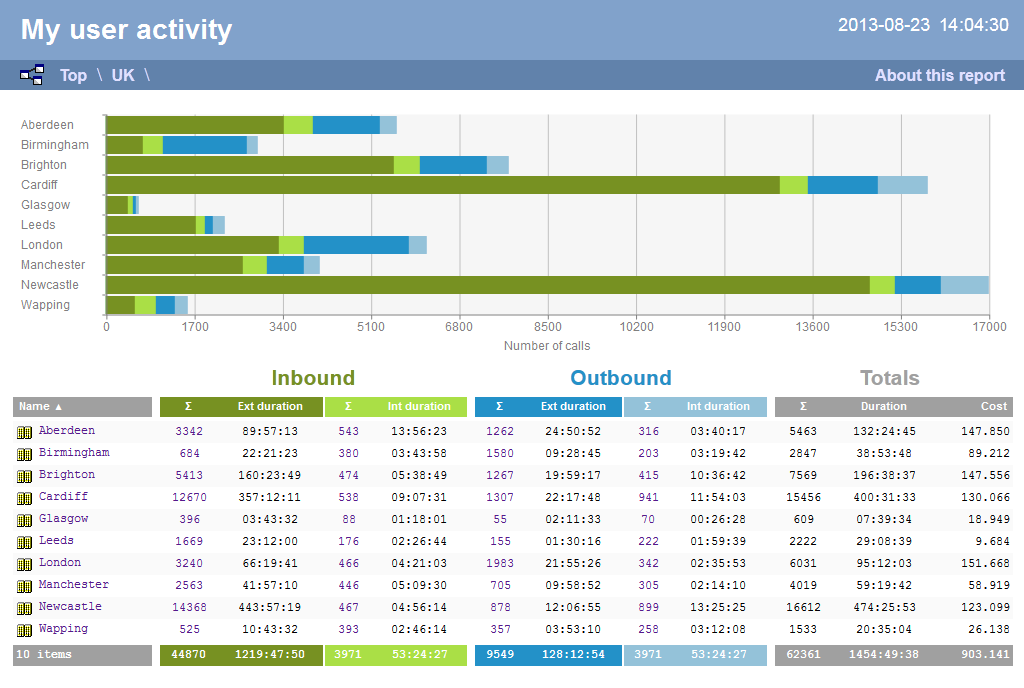Open the About this report link
The image size is (1024, 688).
939,75
